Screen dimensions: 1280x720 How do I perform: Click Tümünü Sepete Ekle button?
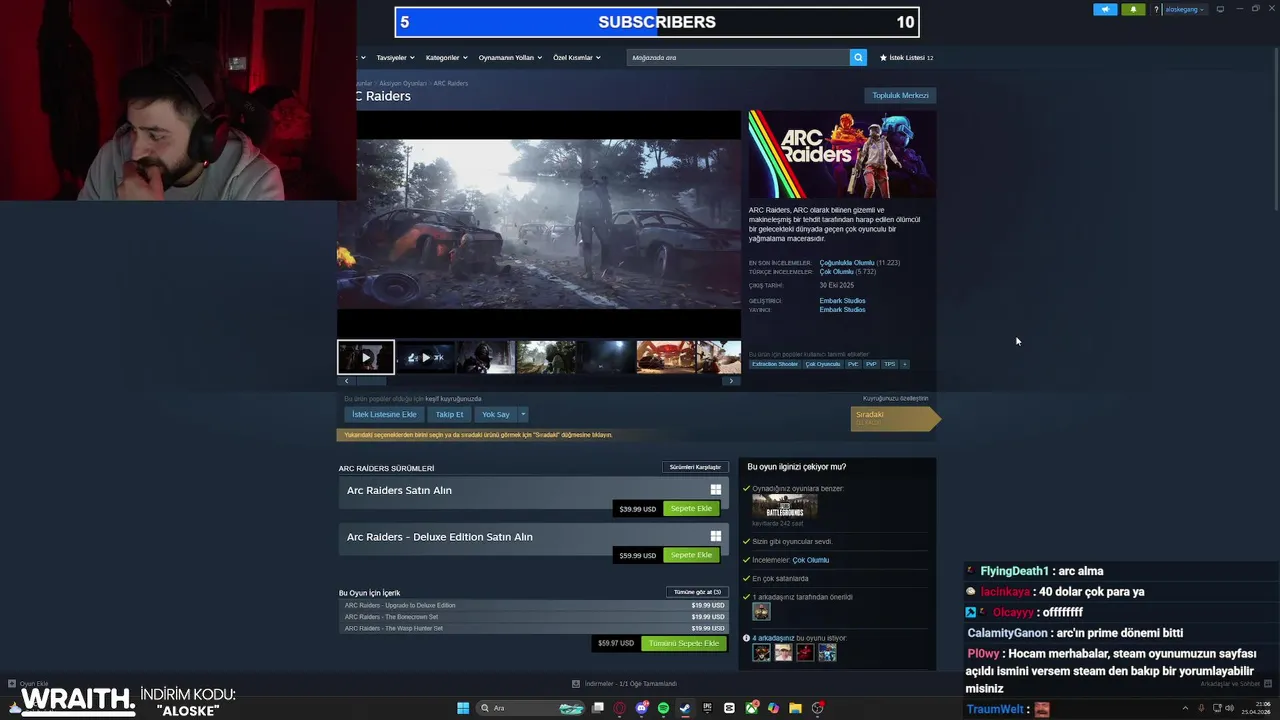[683, 643]
